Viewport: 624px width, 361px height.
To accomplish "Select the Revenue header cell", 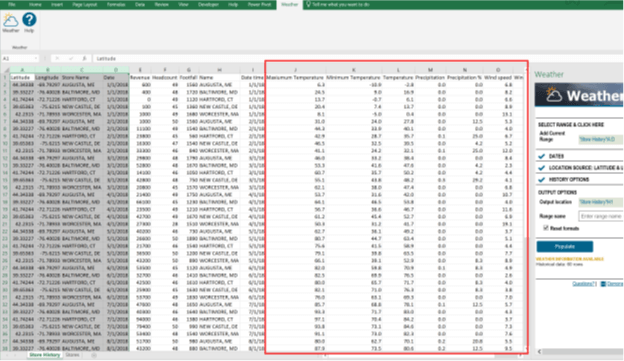I will [140, 78].
